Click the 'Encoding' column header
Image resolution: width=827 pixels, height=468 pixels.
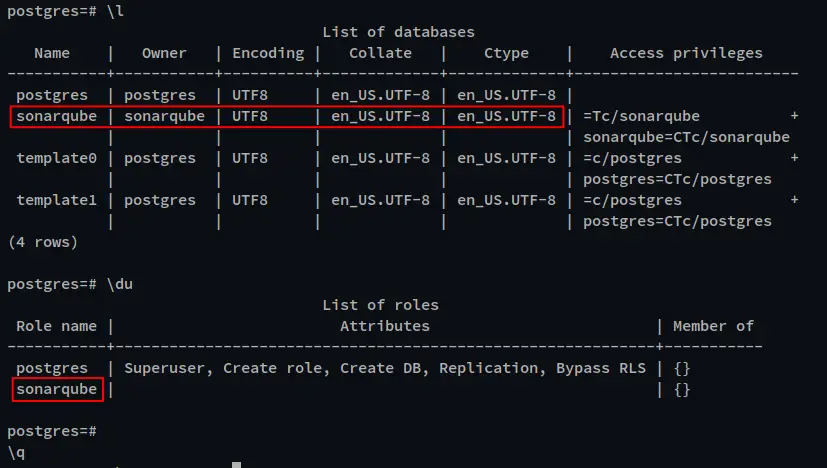coord(268,53)
